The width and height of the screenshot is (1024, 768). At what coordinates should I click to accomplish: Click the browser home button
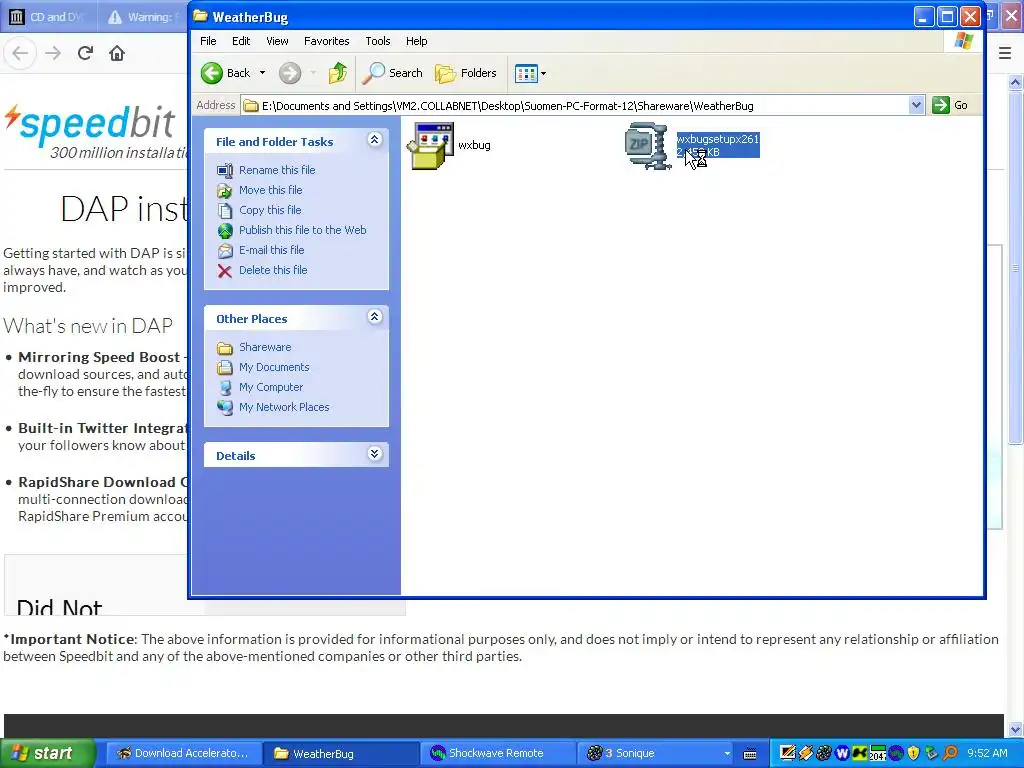tap(117, 53)
